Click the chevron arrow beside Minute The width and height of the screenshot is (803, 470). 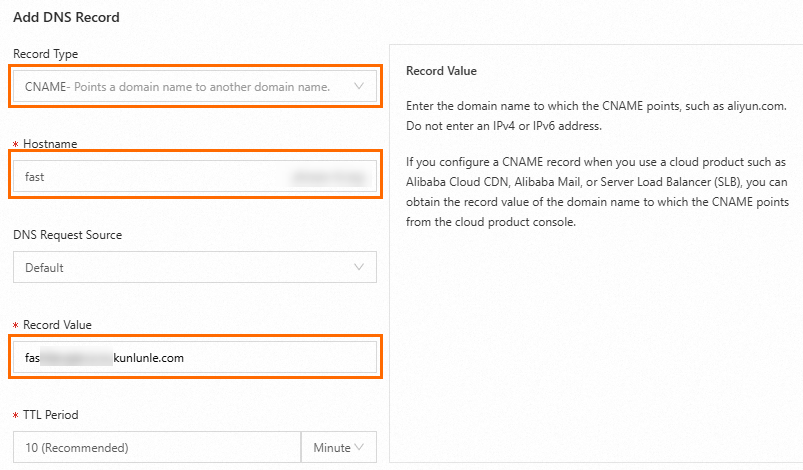tap(359, 448)
